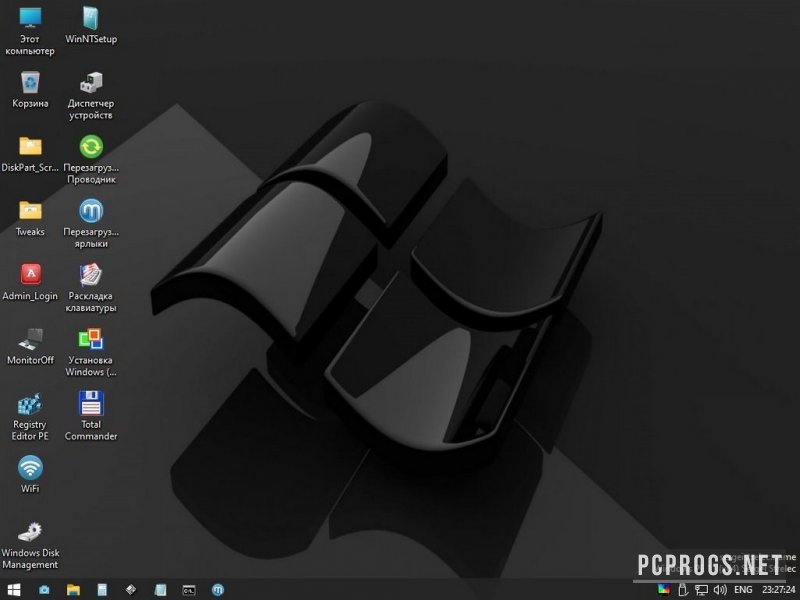Click the 23:27:24 system clock
This screenshot has height=600, width=800.
(x=779, y=590)
